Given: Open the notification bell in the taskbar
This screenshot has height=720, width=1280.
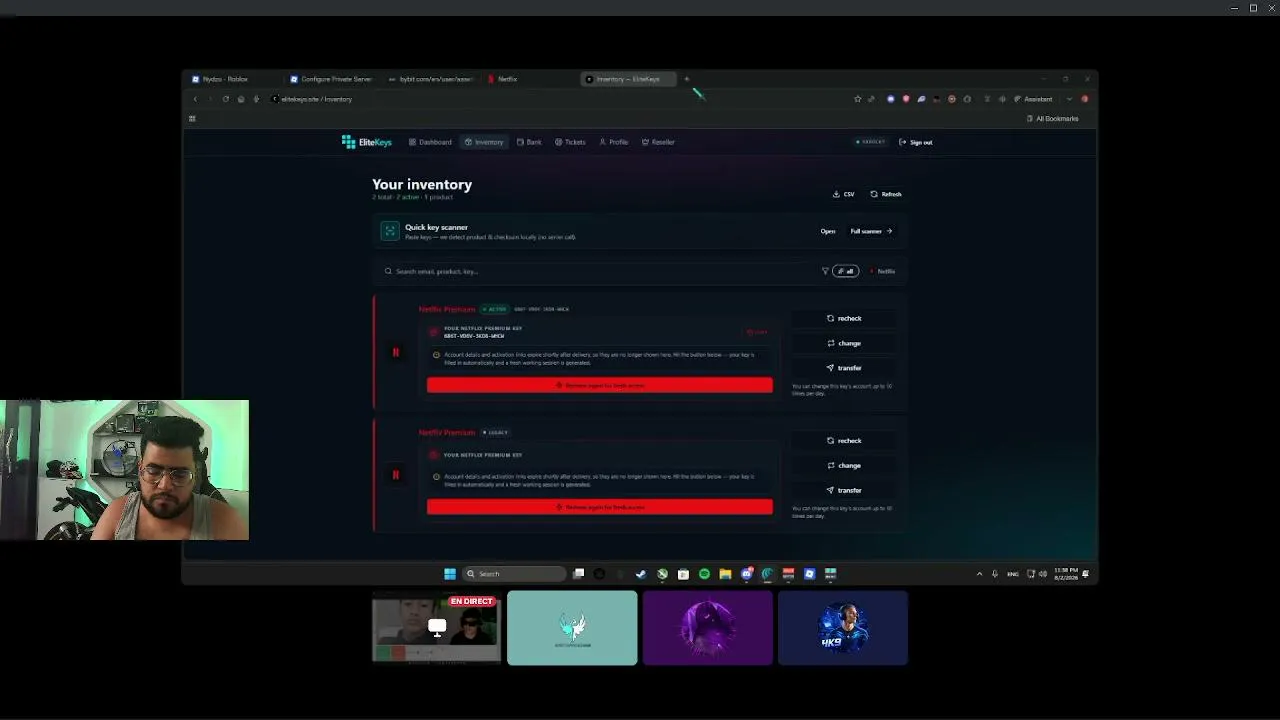Looking at the screenshot, I should tap(1086, 574).
